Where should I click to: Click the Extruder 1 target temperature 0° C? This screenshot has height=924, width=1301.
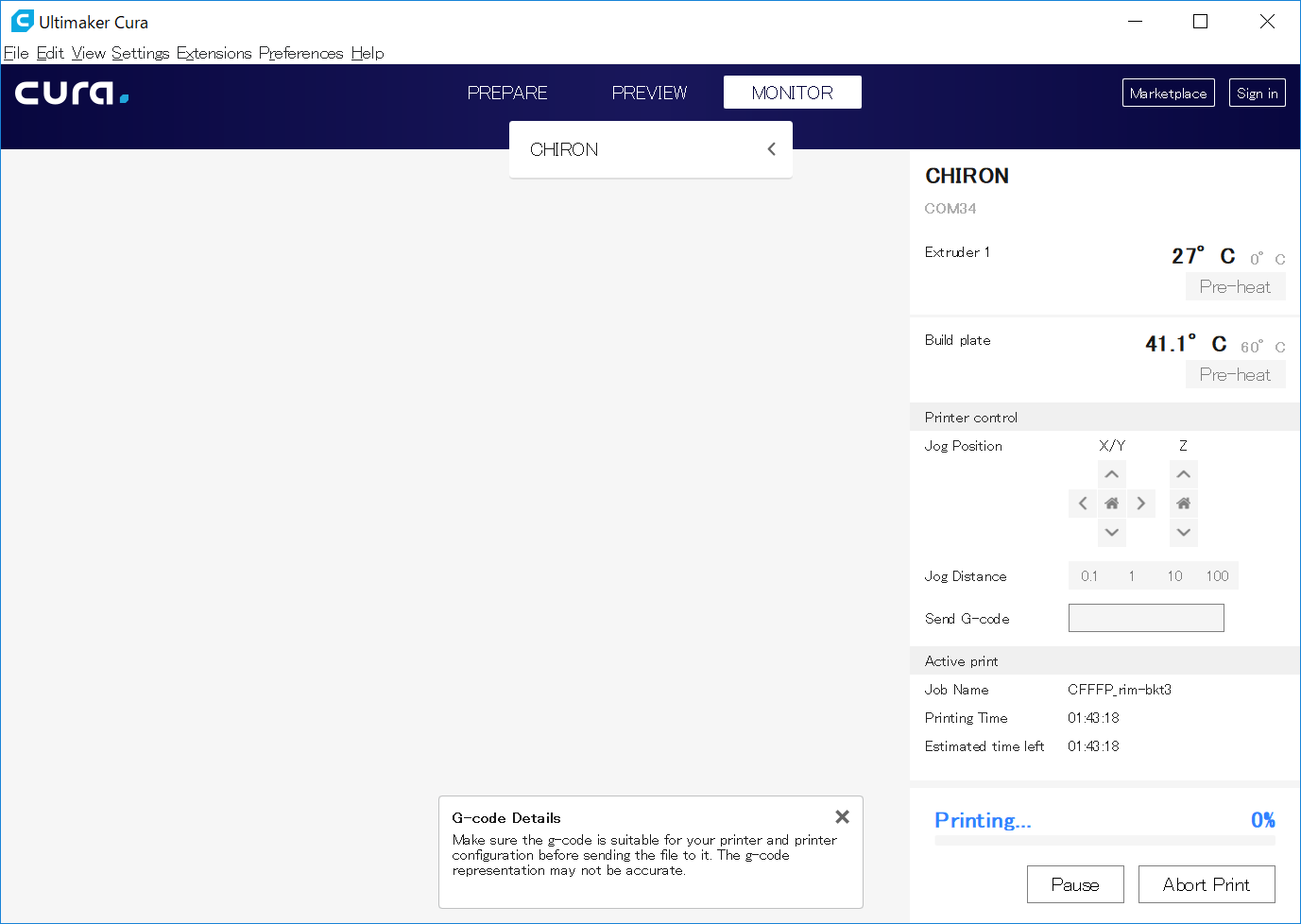click(1268, 259)
